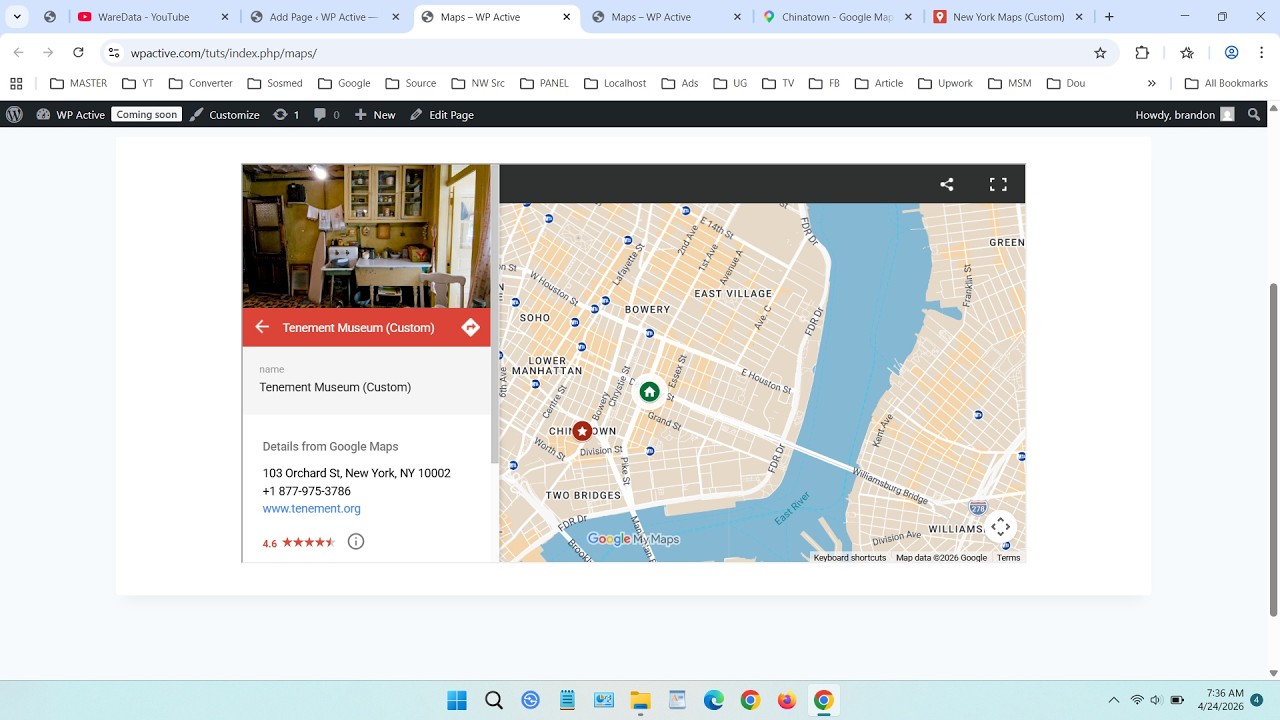
Task: Switch to Add Page WP Active tab
Action: point(323,17)
